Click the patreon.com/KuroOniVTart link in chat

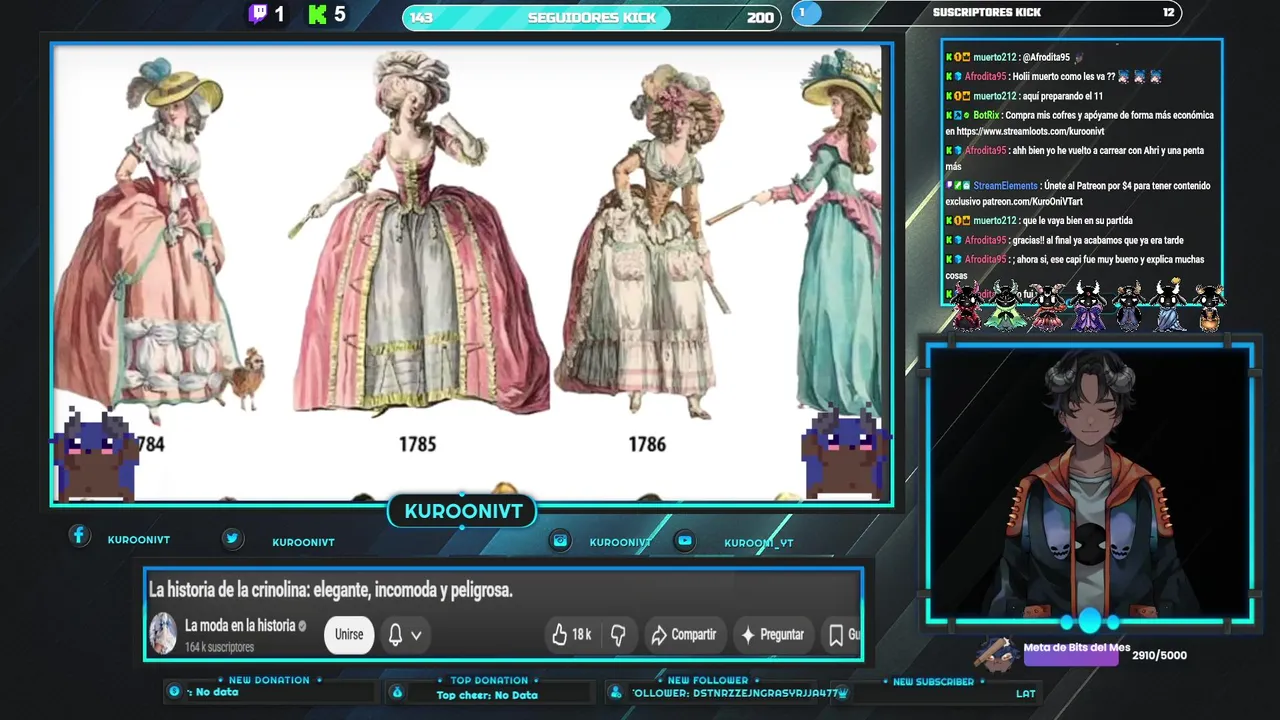tap(1033, 201)
